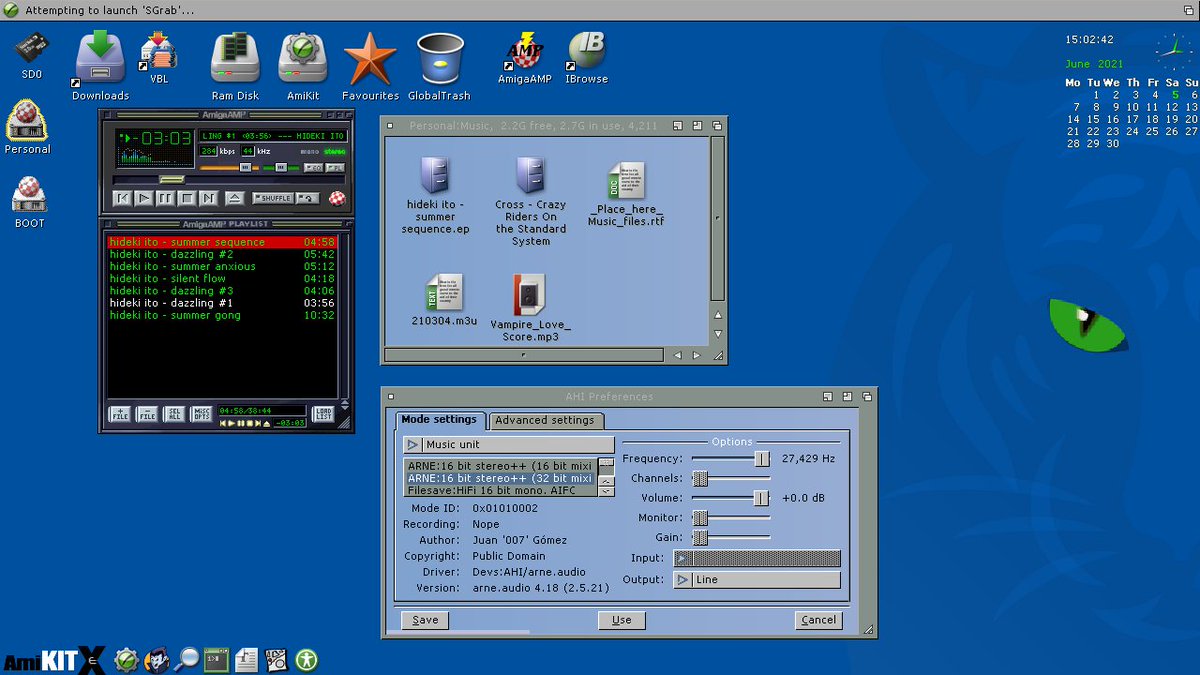
Task: Open the AmiKit drive icon
Action: pyautogui.click(x=303, y=59)
